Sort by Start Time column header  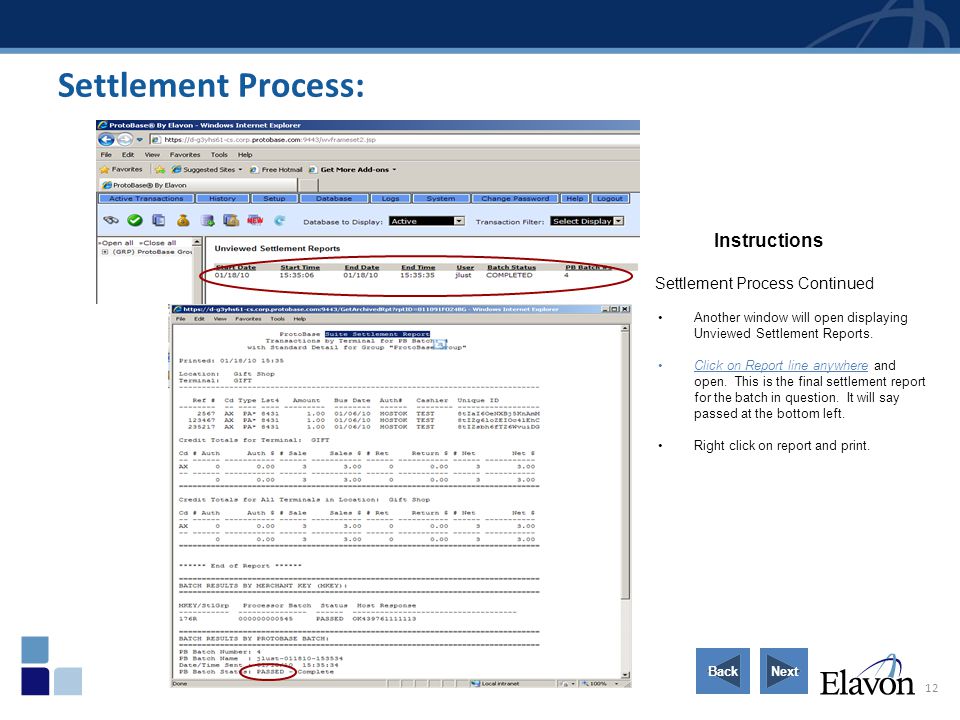point(300,268)
